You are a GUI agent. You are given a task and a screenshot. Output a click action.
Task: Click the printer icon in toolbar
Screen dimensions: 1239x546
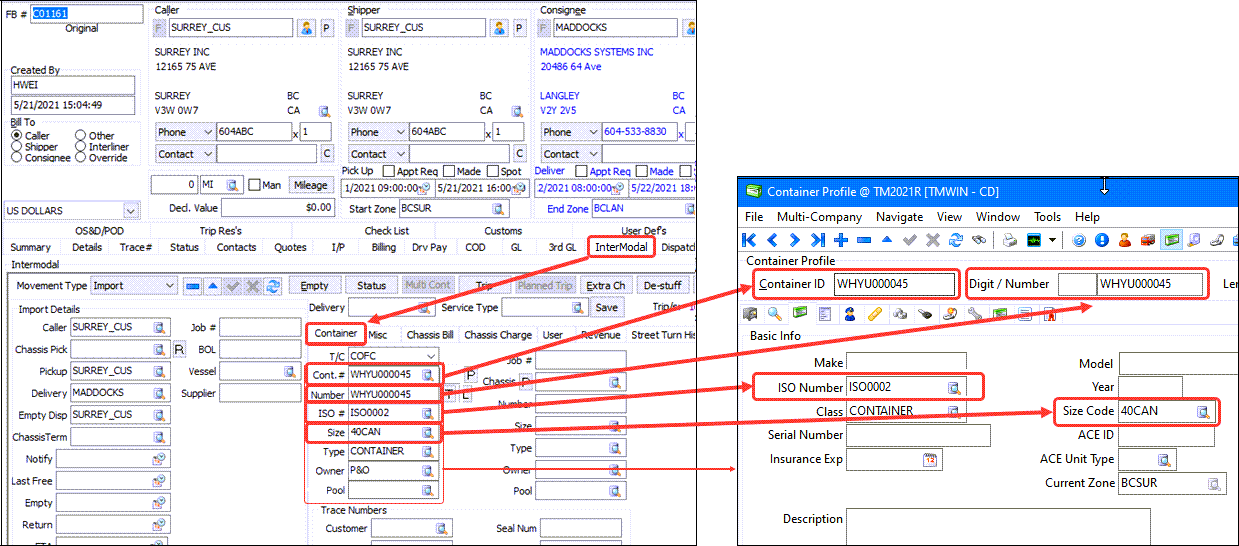pos(1010,240)
